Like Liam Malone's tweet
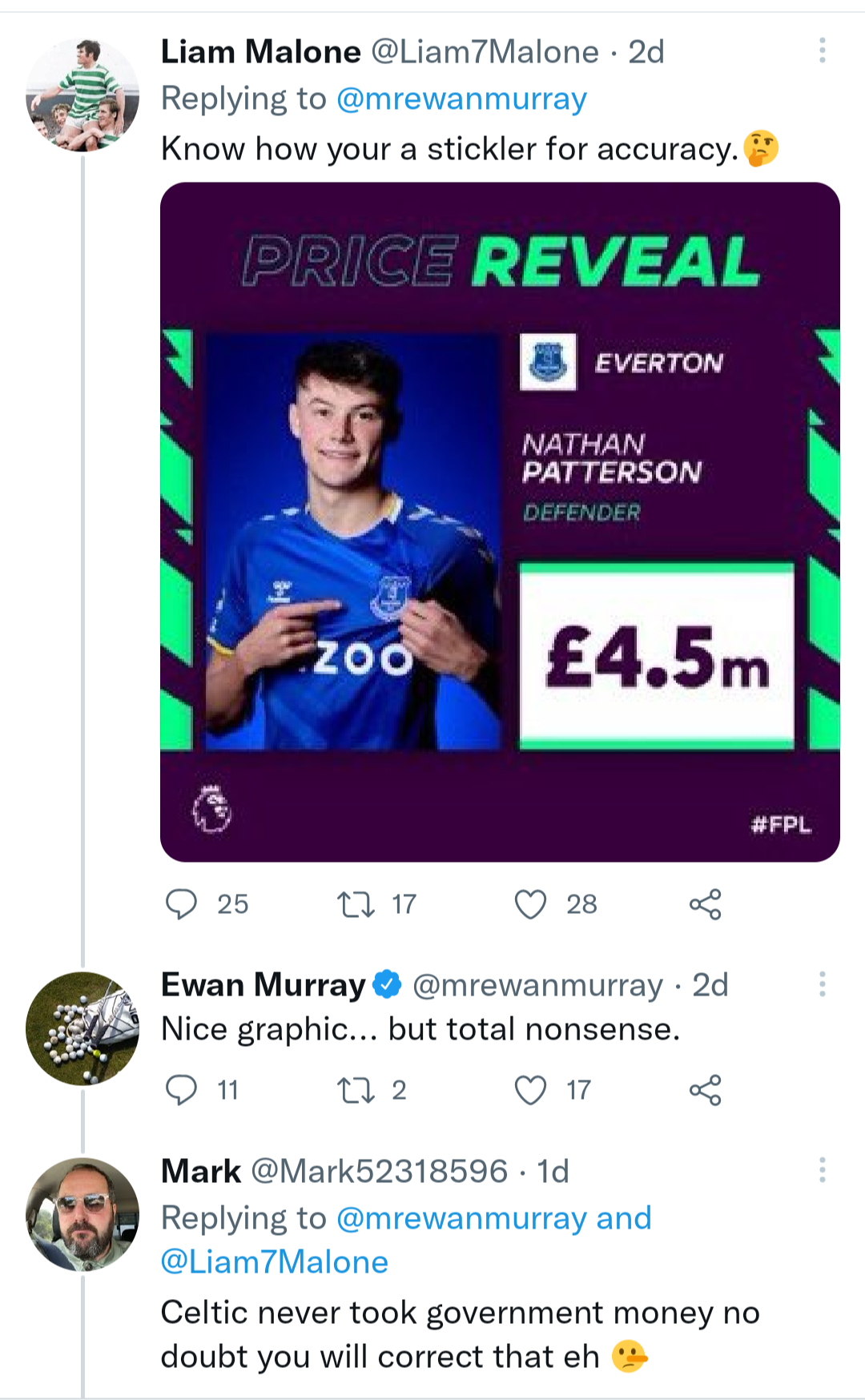Screen dimensions: 865x1400 [x=530, y=904]
